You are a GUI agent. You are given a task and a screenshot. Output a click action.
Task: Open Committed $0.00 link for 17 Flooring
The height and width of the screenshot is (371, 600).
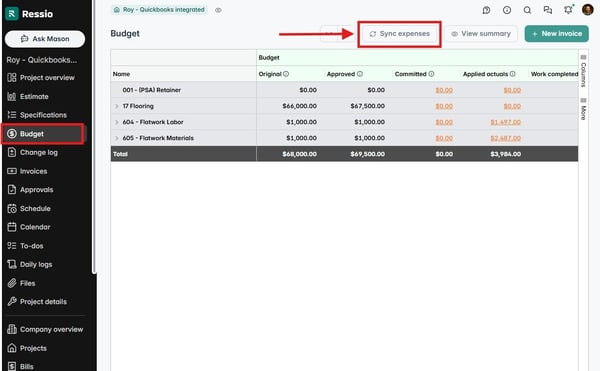point(444,106)
